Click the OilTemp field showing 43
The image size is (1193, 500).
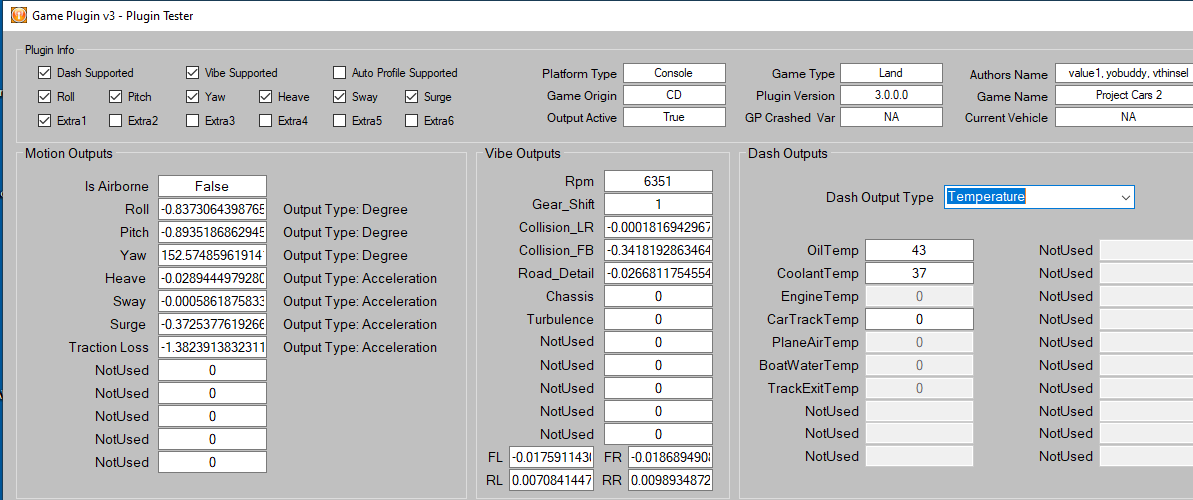pos(919,250)
